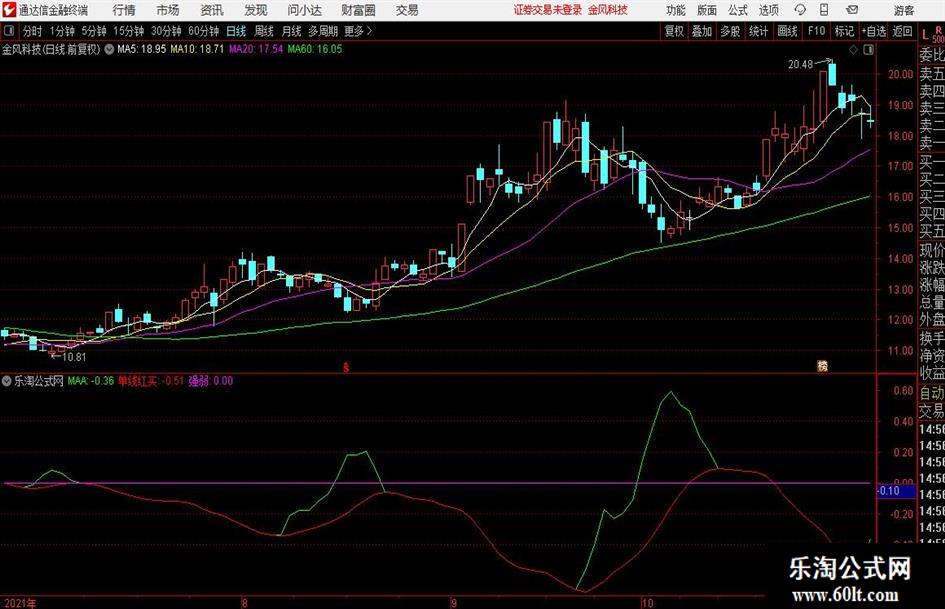
Task: Select the 日线 daily chart tab
Action: click(x=236, y=31)
